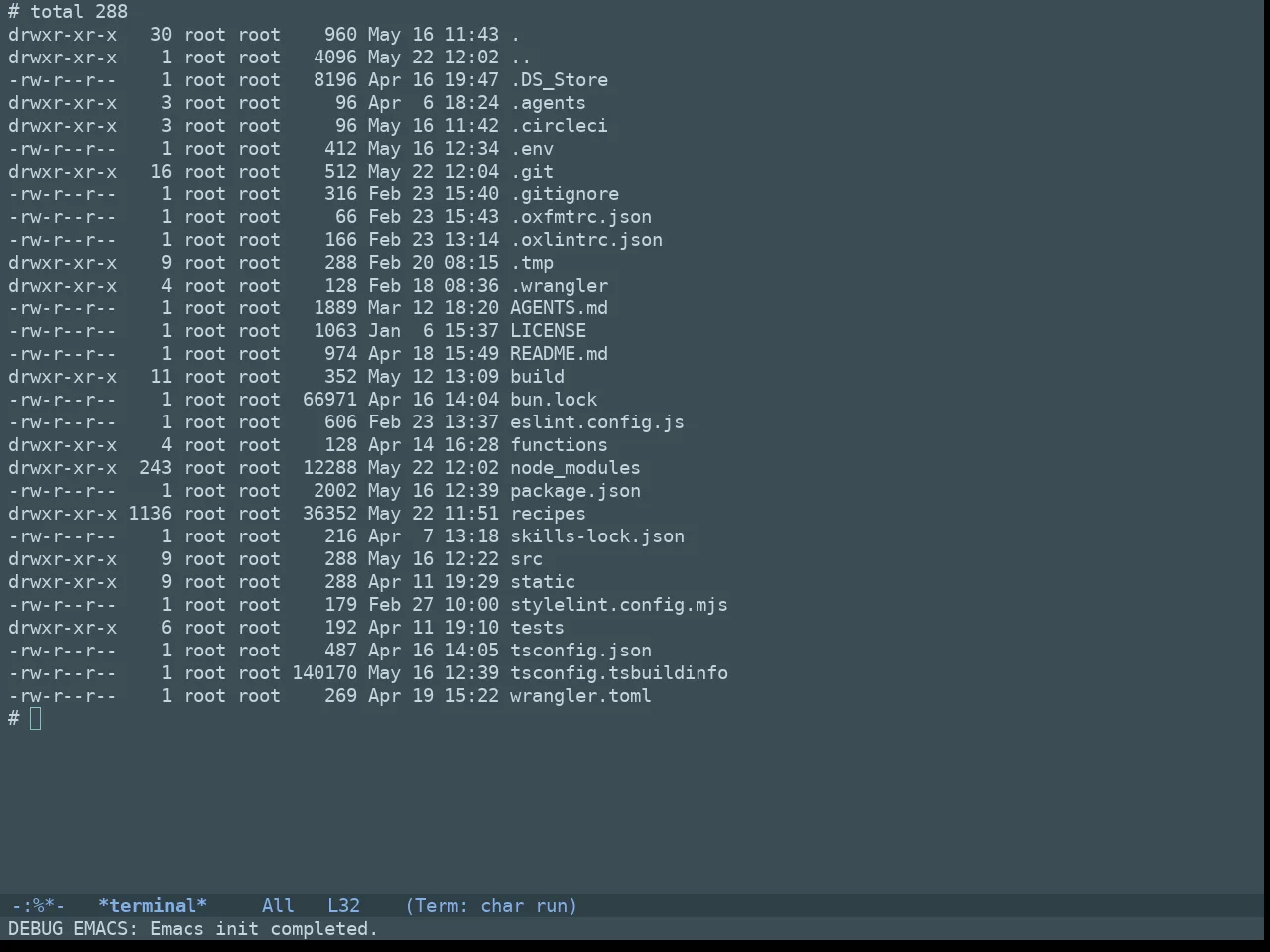Click the (Term: char run) mode indicator

point(491,906)
